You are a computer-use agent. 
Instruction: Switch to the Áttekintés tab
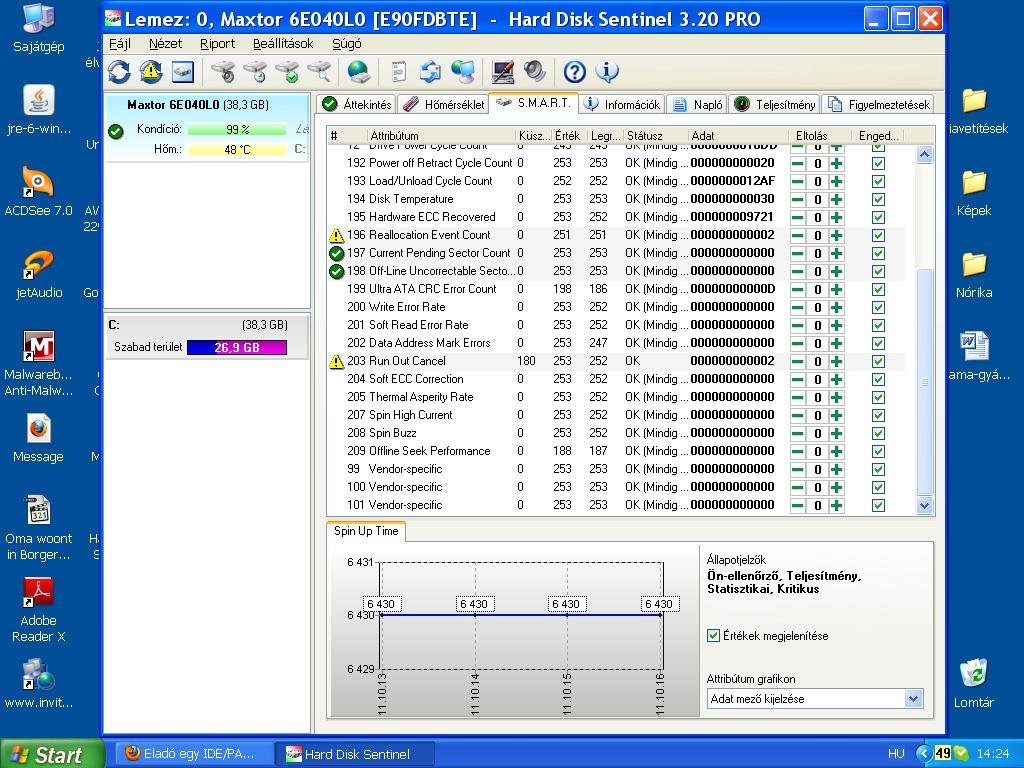357,104
